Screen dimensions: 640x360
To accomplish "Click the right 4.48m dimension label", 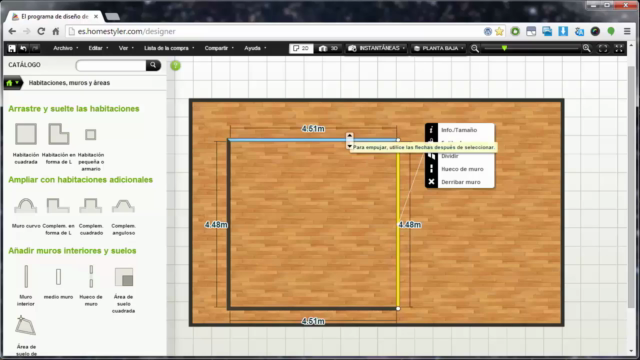I will pos(409,225).
